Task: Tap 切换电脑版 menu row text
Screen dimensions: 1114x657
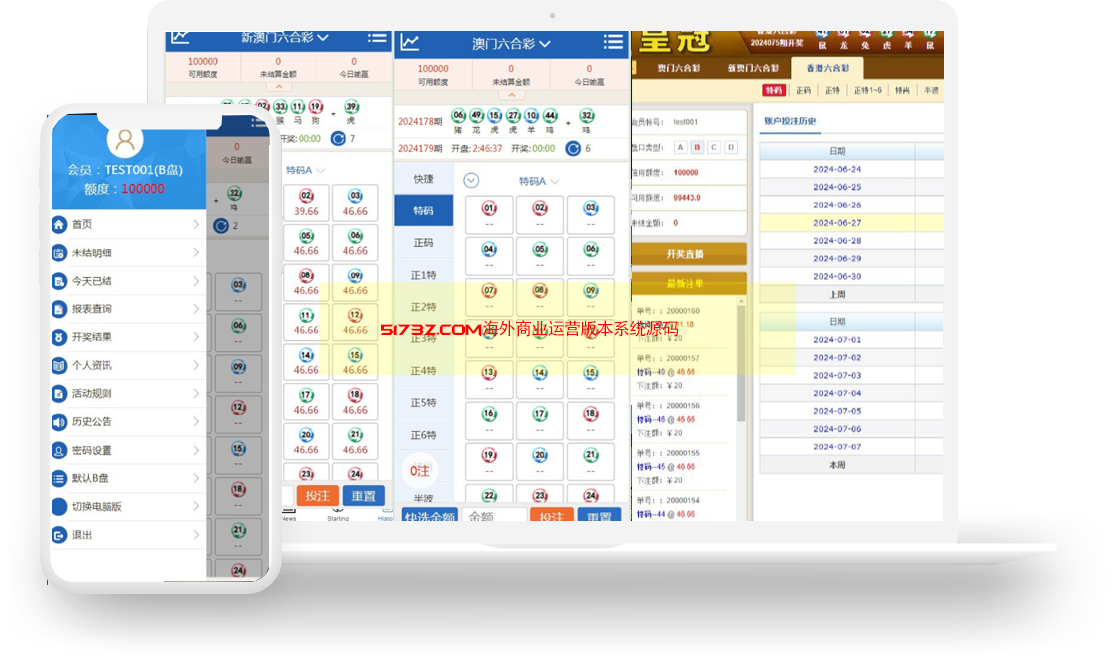Action: (97, 506)
